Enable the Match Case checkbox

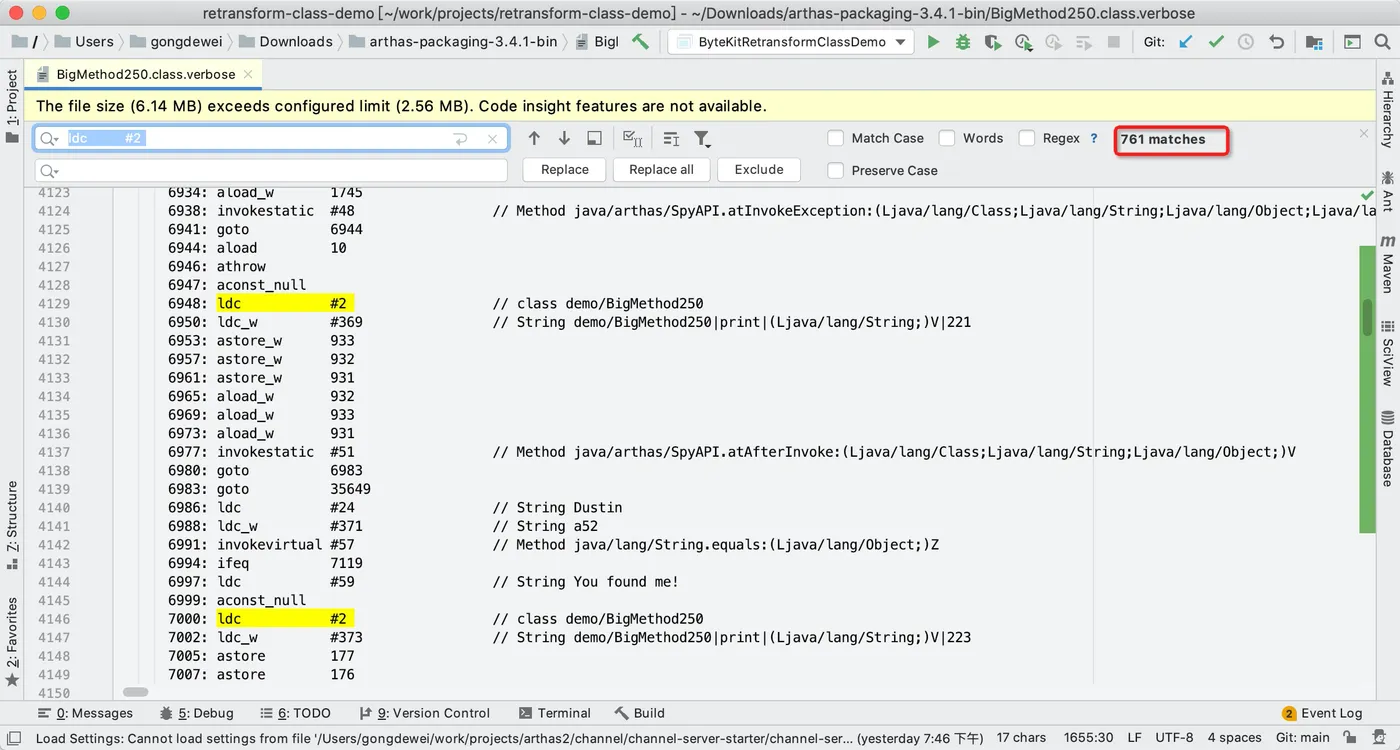coord(836,138)
